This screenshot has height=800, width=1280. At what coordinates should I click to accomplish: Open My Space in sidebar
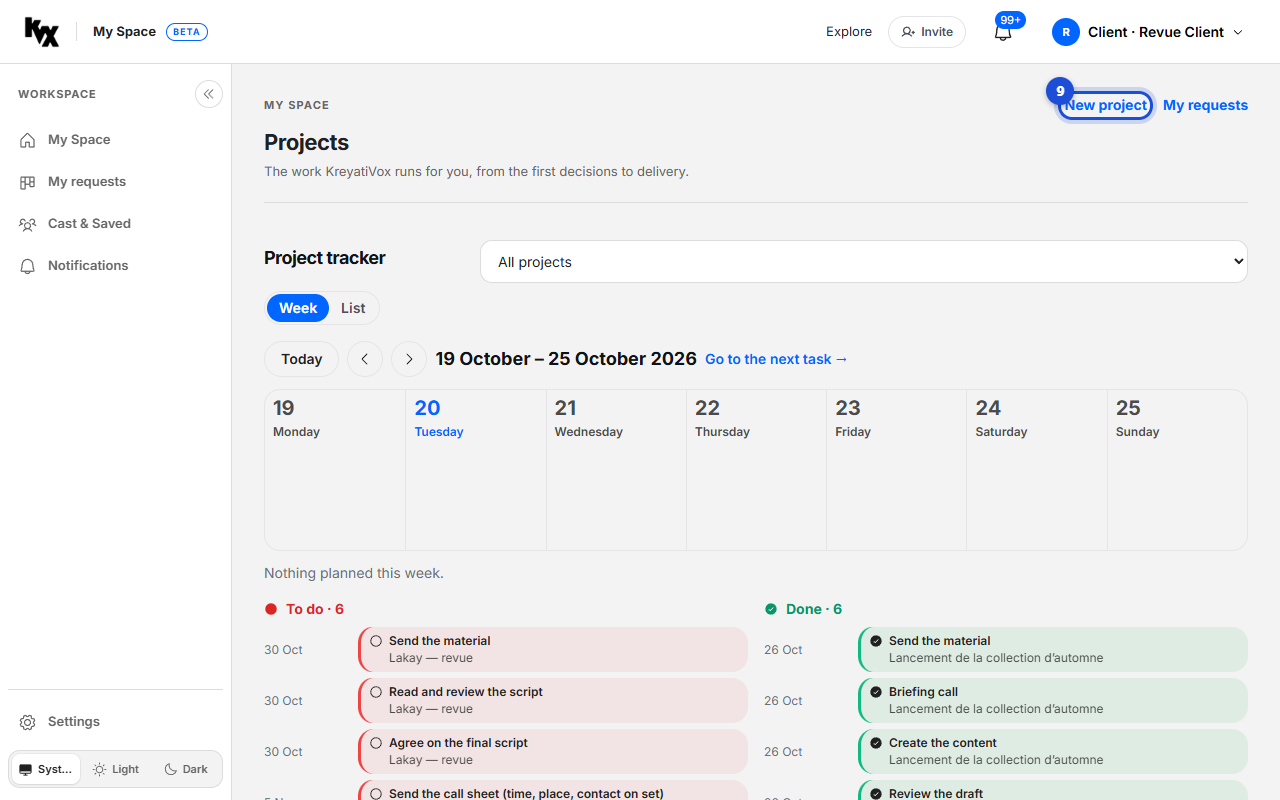(x=116, y=140)
